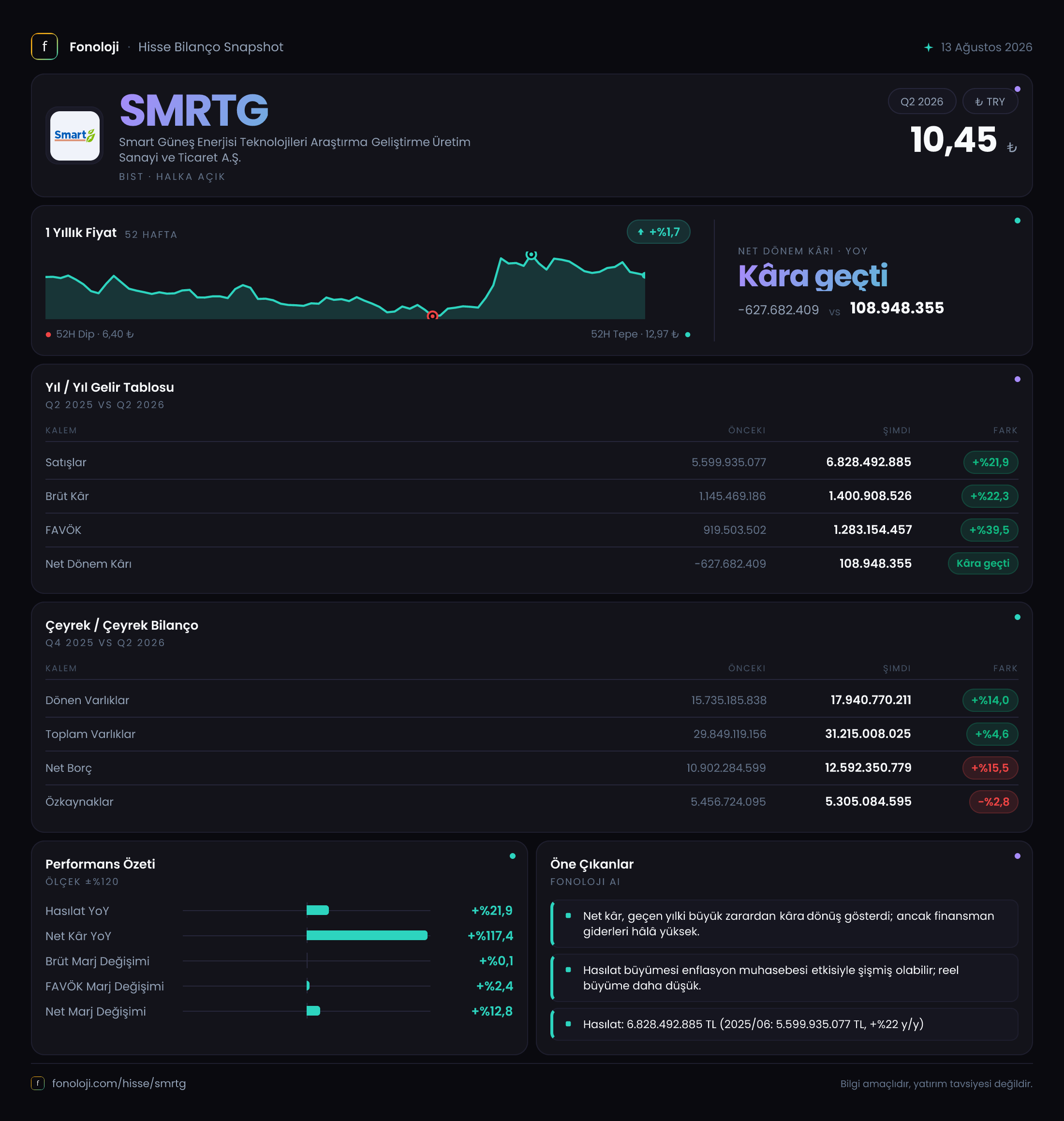This screenshot has width=1064, height=1121.
Task: Select the TRY currency pill
Action: click(x=990, y=102)
